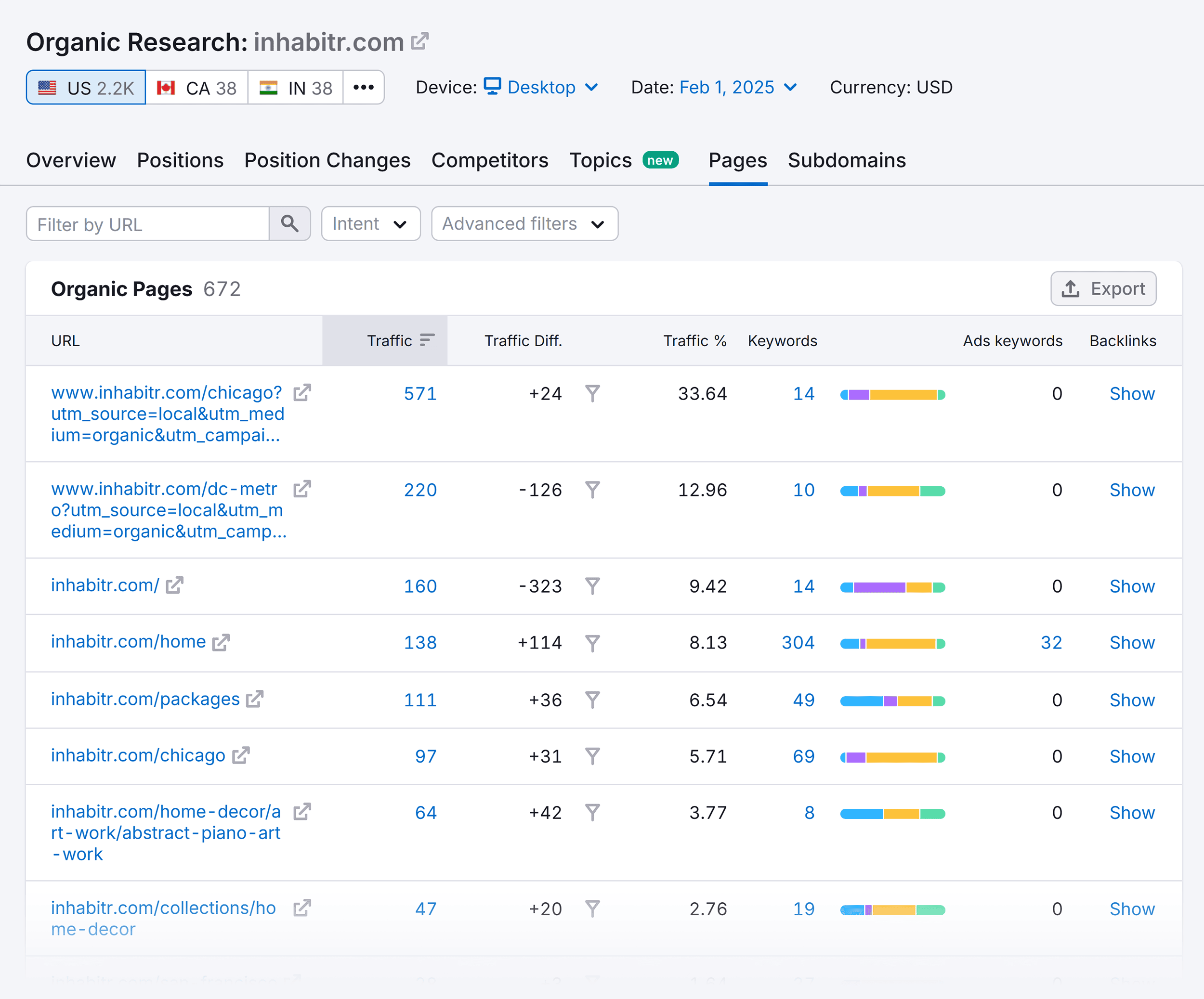Apply keyword filter on the chicago UTM row

(593, 394)
